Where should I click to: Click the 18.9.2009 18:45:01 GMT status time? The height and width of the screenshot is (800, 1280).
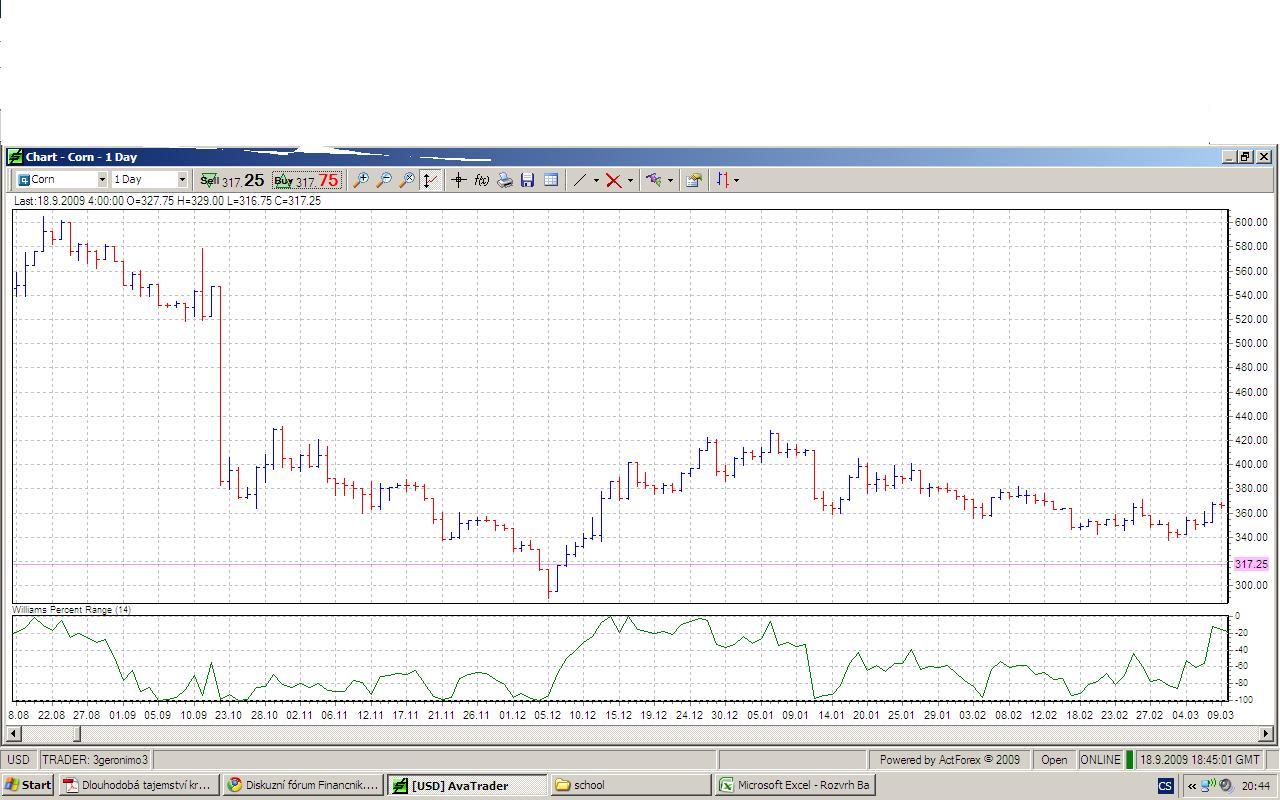1200,760
